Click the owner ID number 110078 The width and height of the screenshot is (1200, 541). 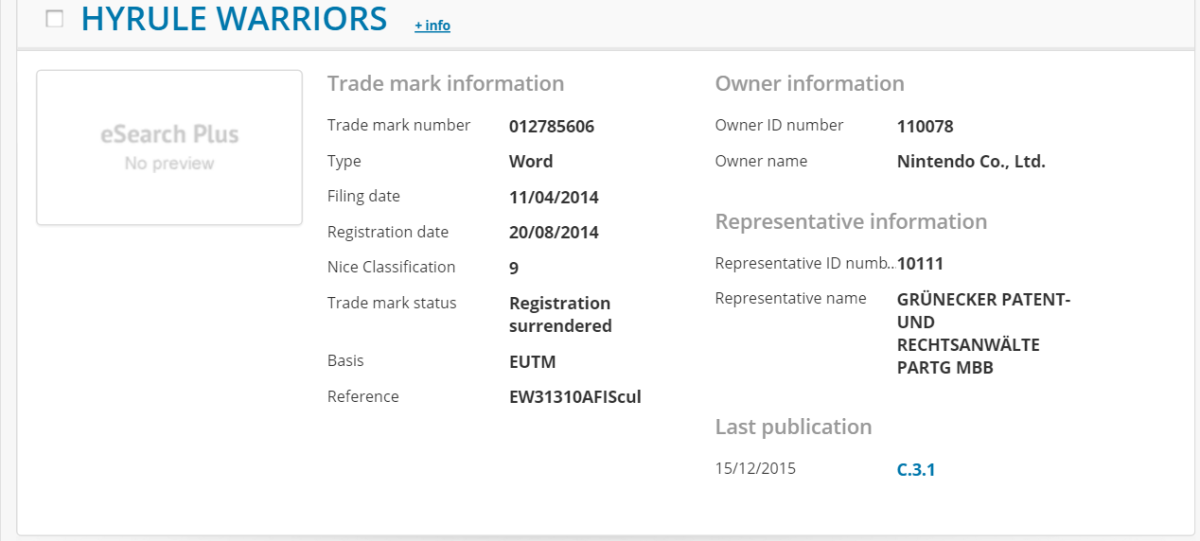point(925,126)
